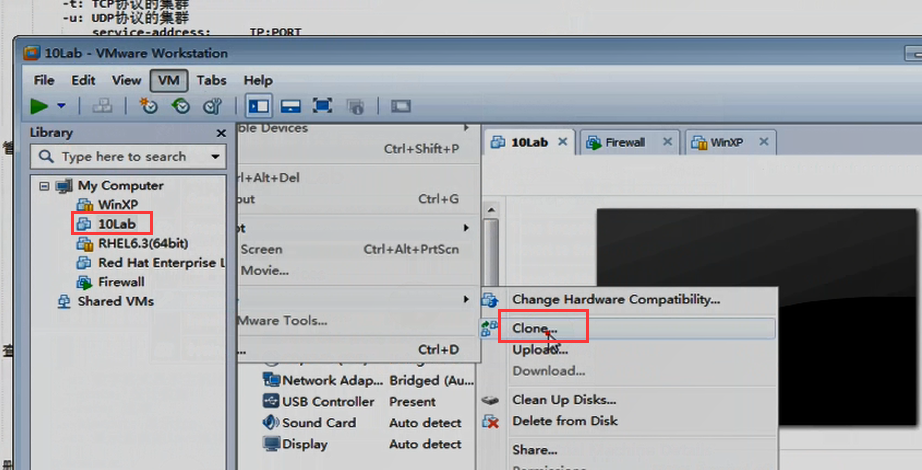
Task: Click the green Power On play button
Action: [x=39, y=106]
